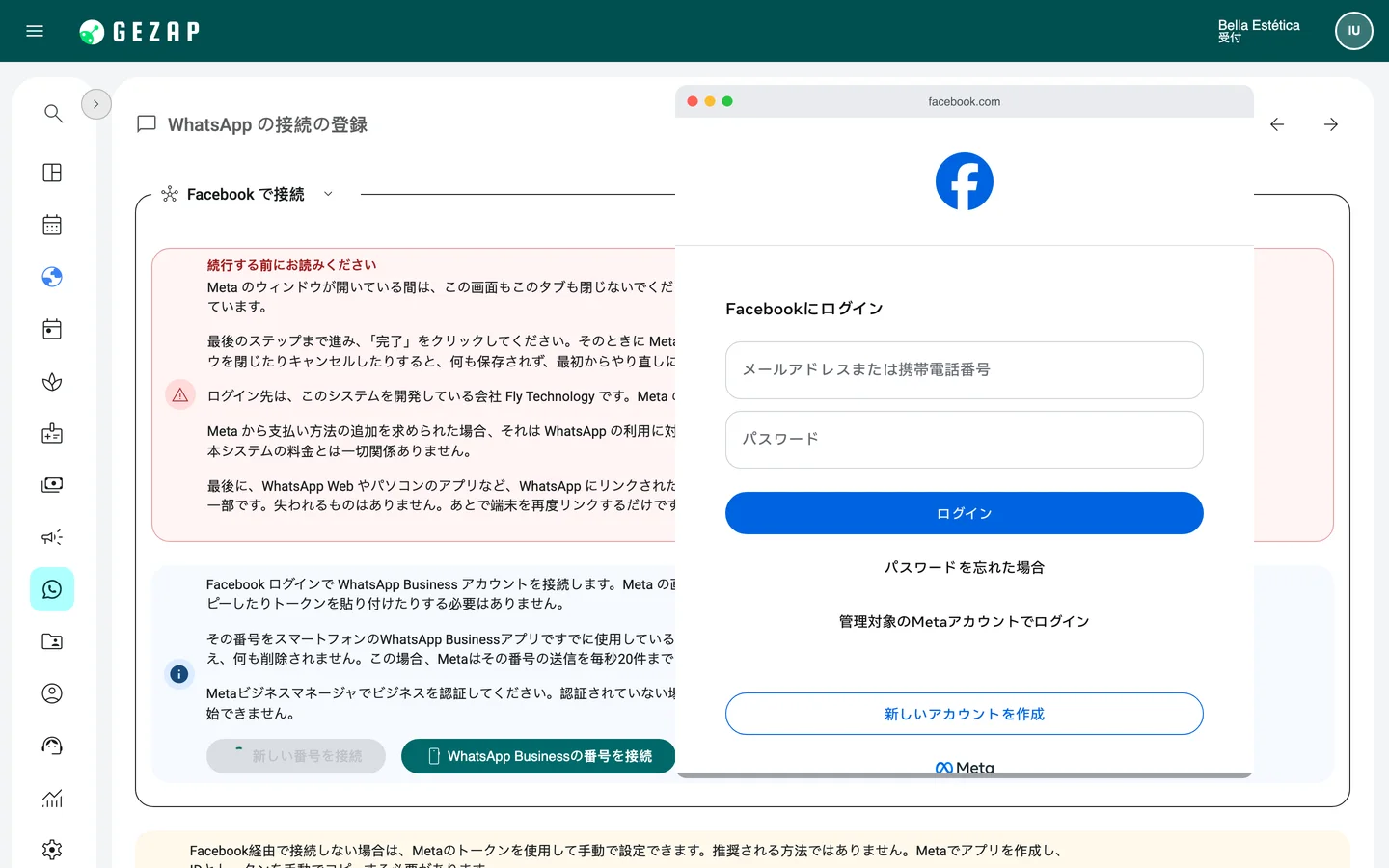Viewport: 1389px width, 868px height.
Task: Go back with the left arrow
Action: 1277,124
